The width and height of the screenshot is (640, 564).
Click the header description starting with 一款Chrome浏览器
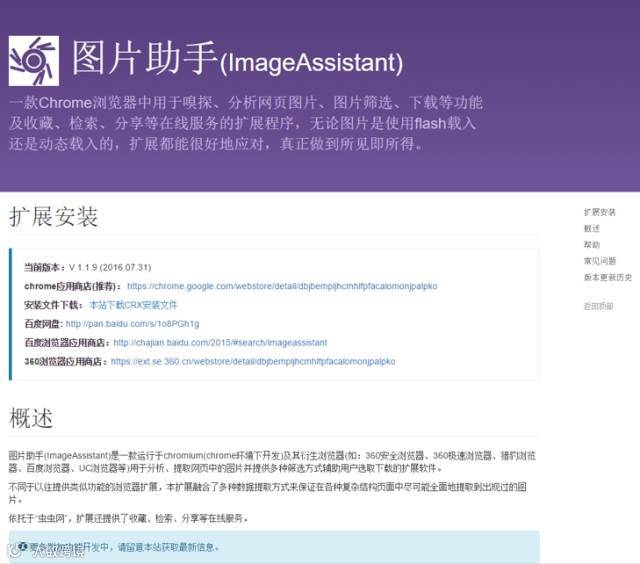246,123
